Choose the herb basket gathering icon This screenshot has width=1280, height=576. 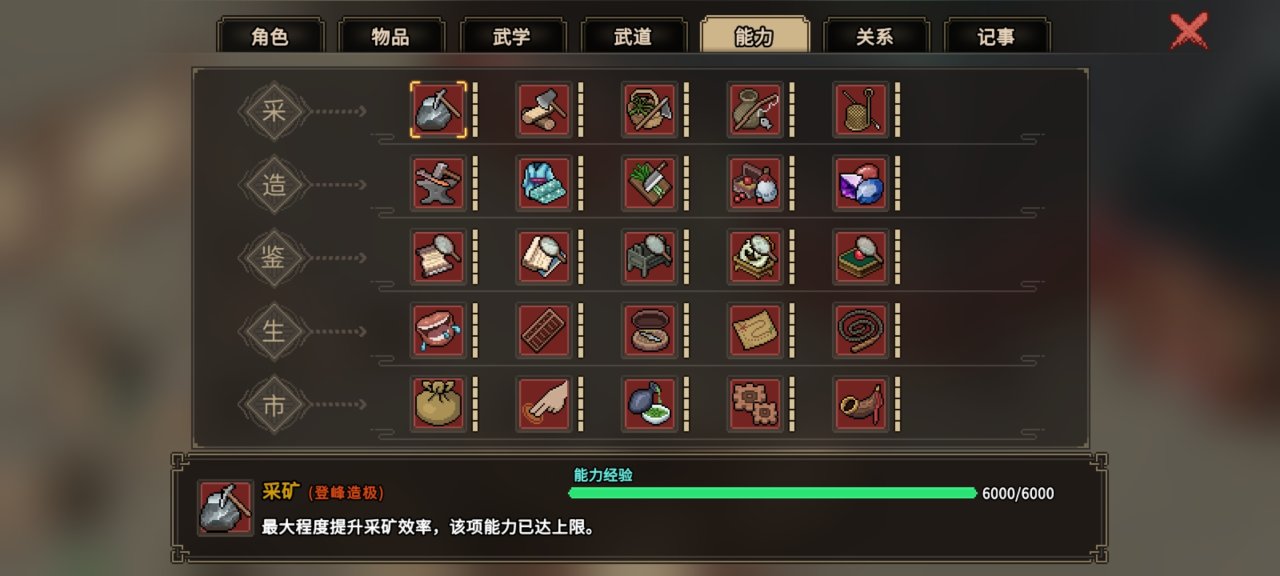[650, 109]
